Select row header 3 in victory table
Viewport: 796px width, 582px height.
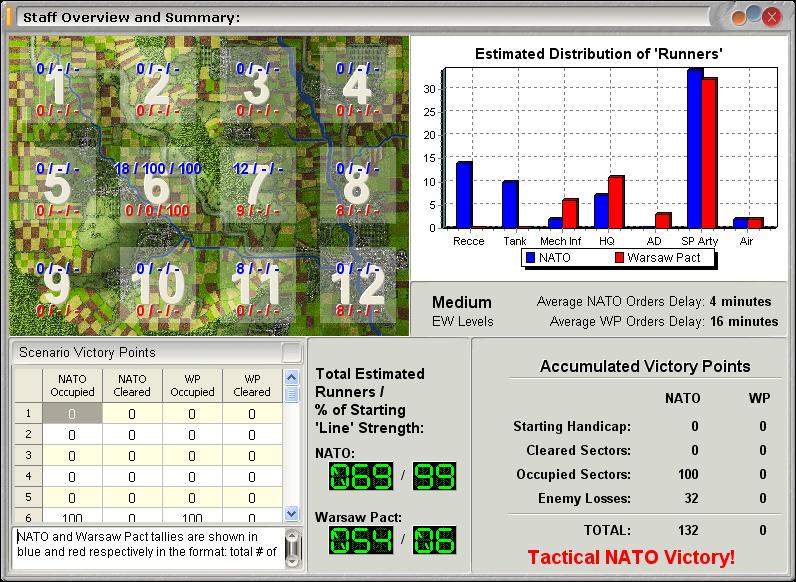(28, 456)
